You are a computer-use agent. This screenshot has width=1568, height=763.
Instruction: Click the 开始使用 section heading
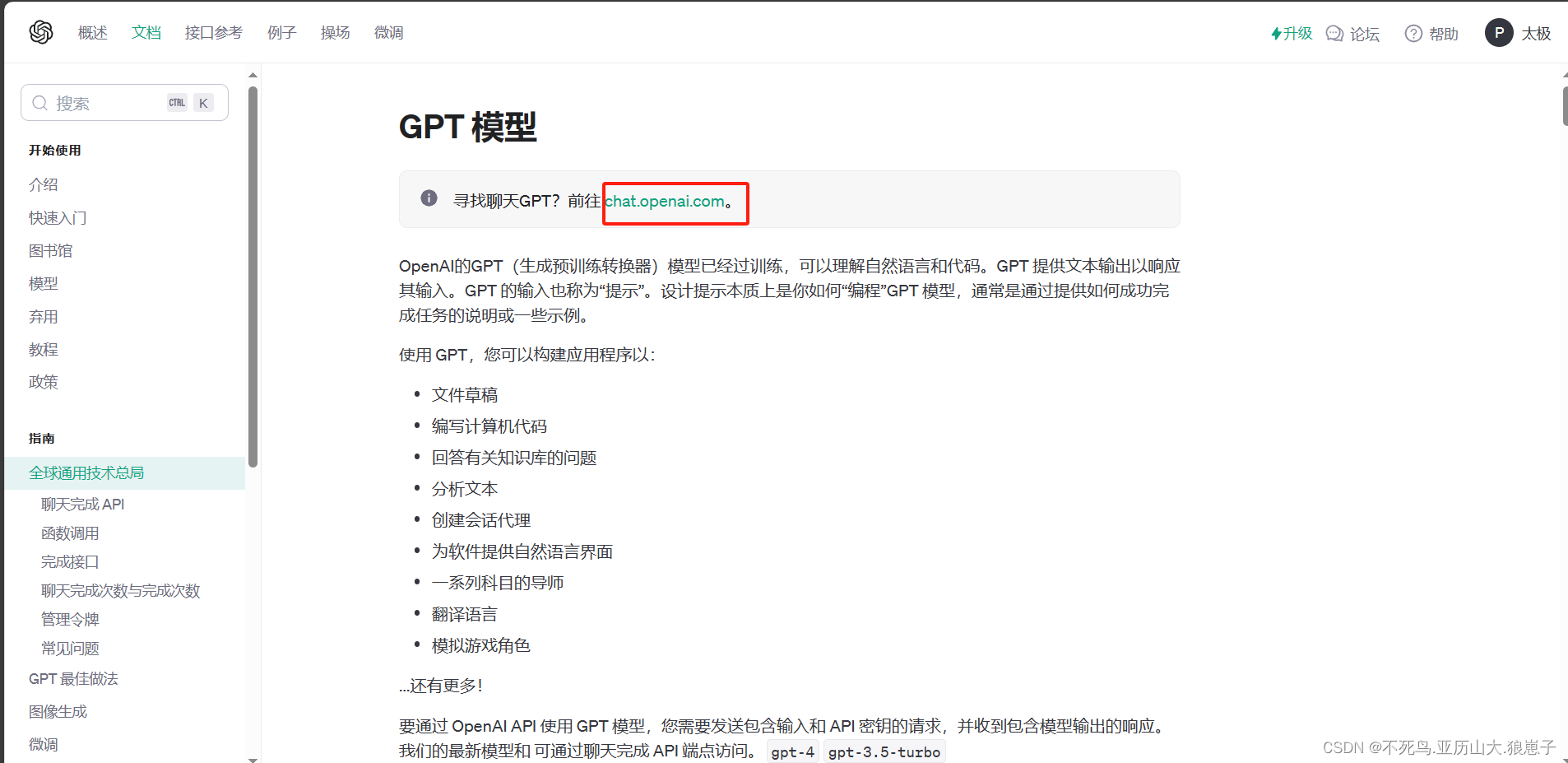pyautogui.click(x=55, y=150)
